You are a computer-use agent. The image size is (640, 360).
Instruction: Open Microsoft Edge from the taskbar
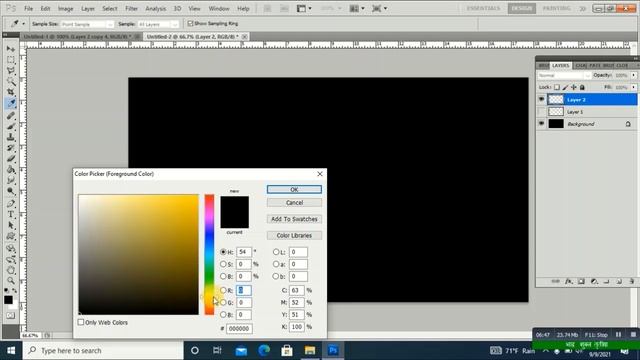click(x=264, y=350)
